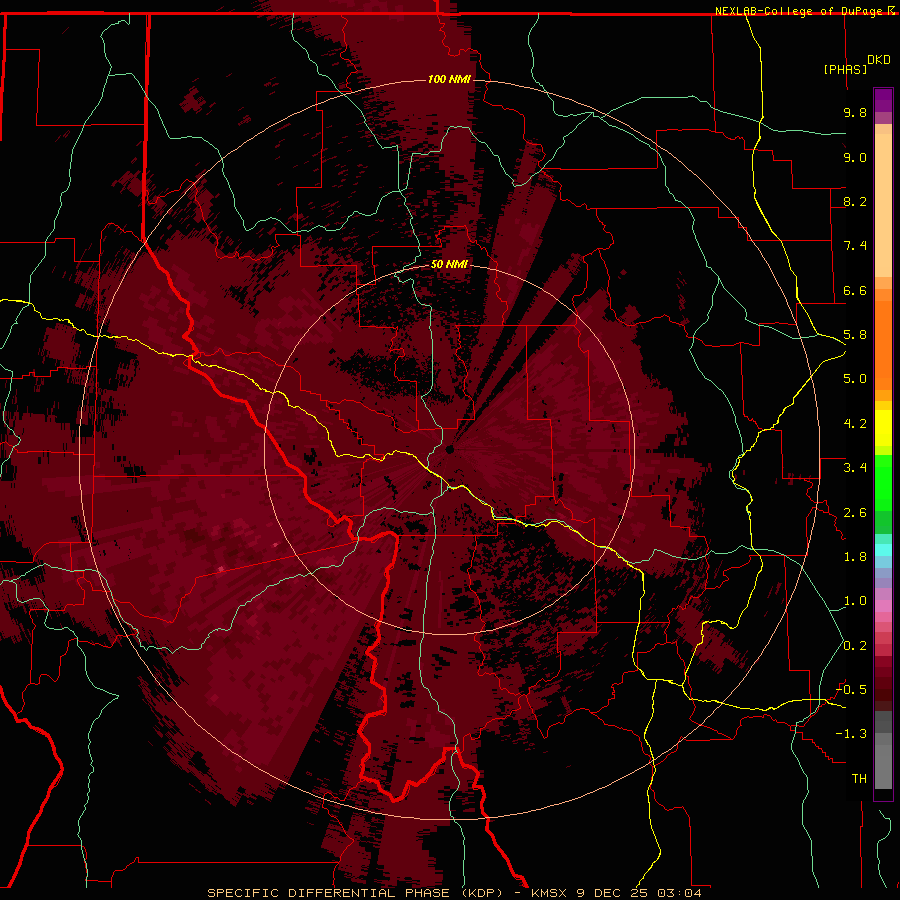Click the -0.5 value on the color scale
This screenshot has width=900, height=900.
click(x=851, y=690)
